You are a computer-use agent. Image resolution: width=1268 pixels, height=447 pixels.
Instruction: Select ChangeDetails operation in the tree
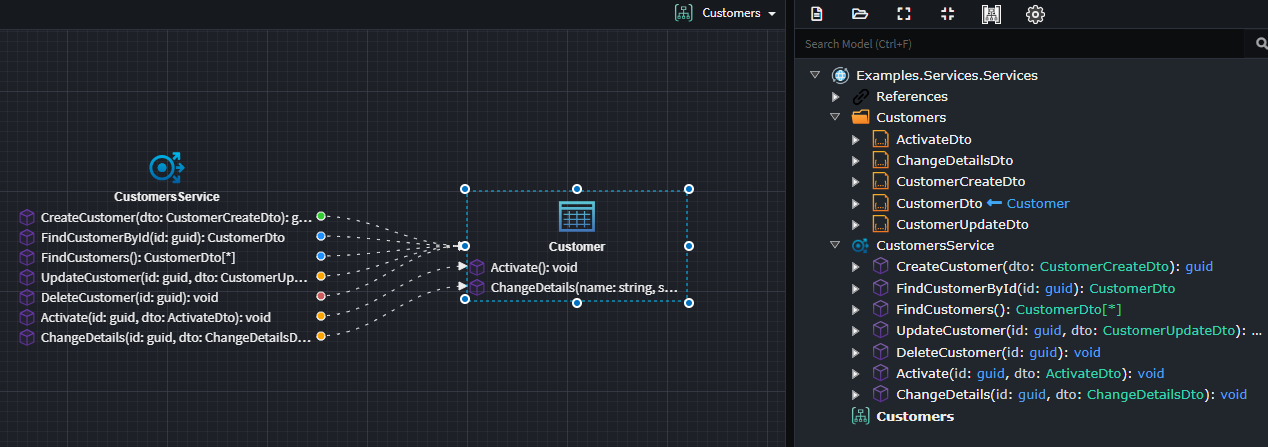[x=1071, y=395]
